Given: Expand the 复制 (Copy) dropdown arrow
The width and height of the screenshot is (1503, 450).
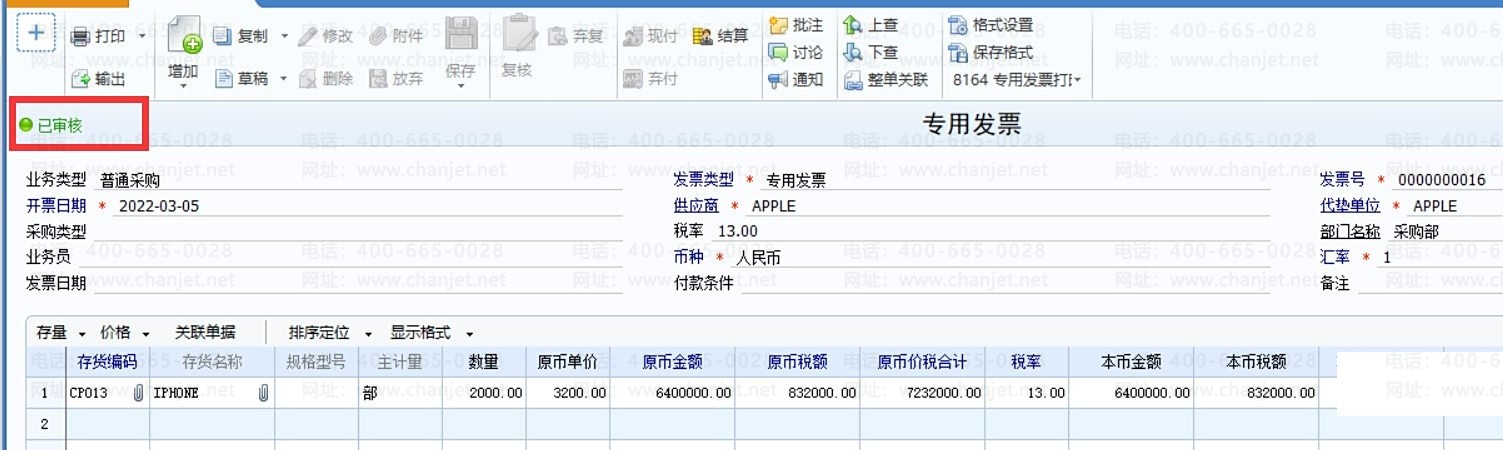Looking at the screenshot, I should click(x=284, y=37).
